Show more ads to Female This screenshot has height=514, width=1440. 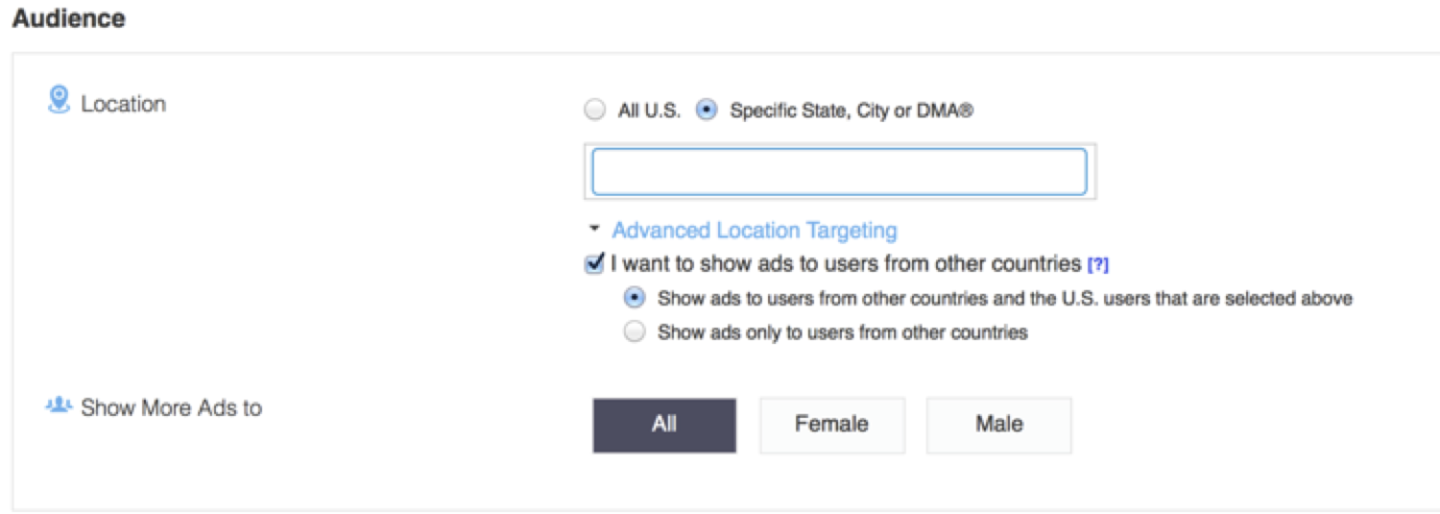pyautogui.click(x=832, y=425)
